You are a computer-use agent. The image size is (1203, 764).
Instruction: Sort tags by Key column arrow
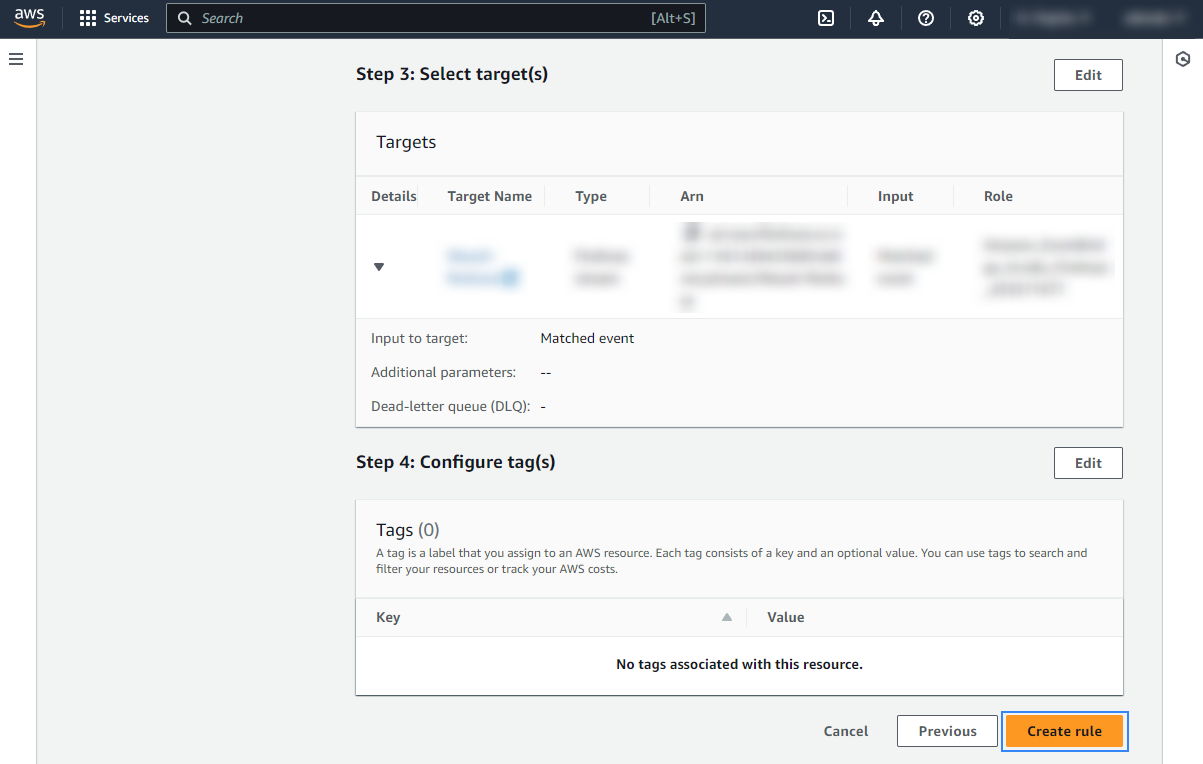tap(727, 617)
